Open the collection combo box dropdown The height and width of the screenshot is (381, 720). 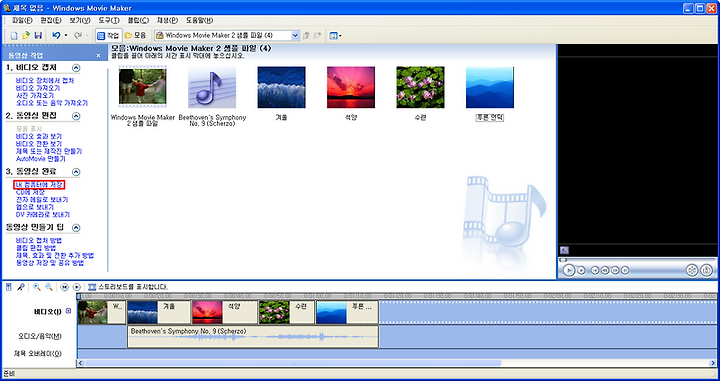(295, 35)
